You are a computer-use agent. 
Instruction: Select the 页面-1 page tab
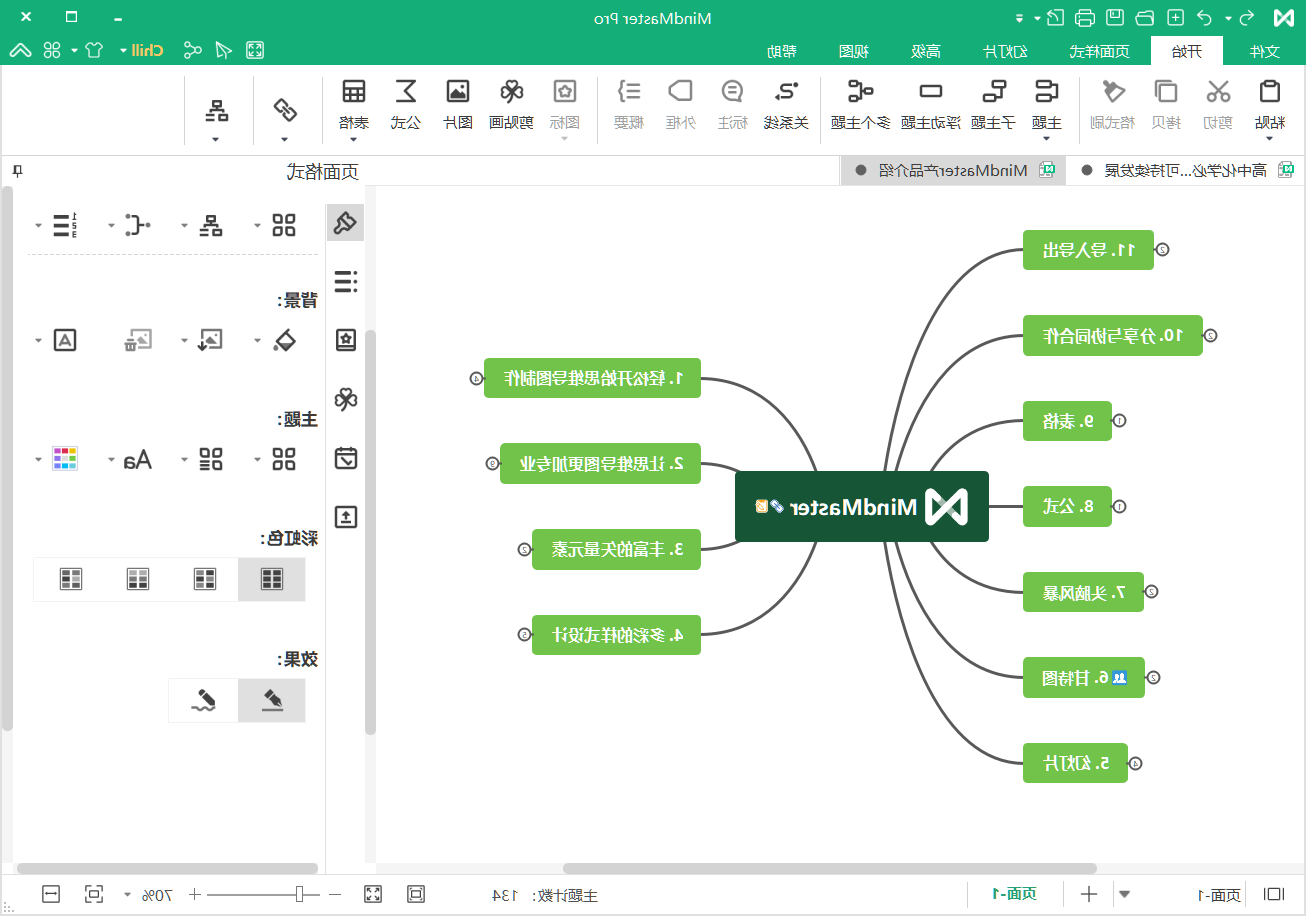(1014, 894)
